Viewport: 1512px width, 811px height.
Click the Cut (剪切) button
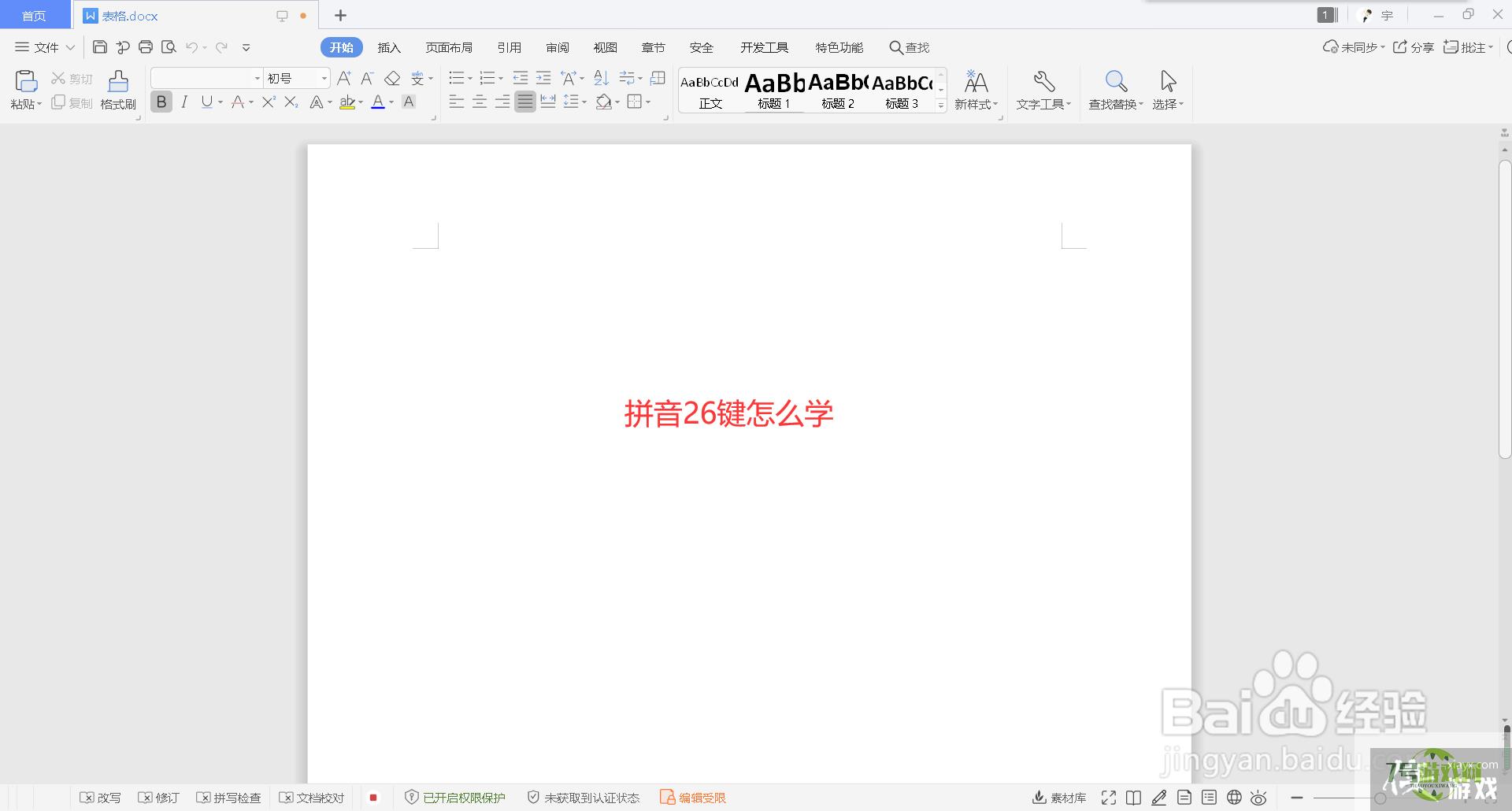(x=72, y=79)
